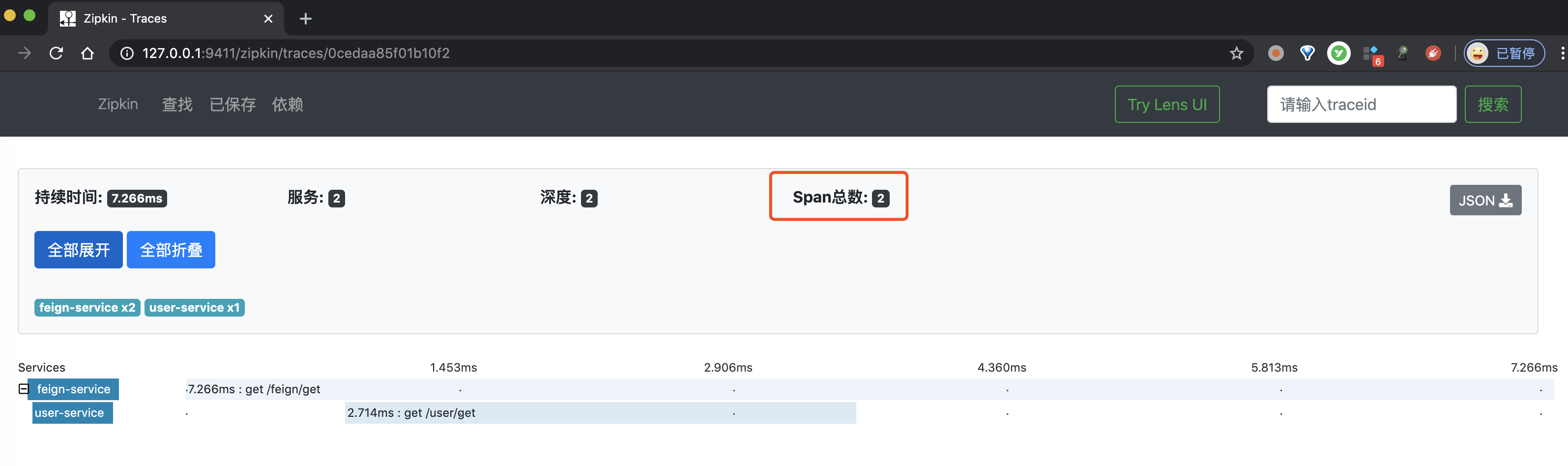Open the 查找 menu item
1568x466 pixels.
tap(177, 105)
